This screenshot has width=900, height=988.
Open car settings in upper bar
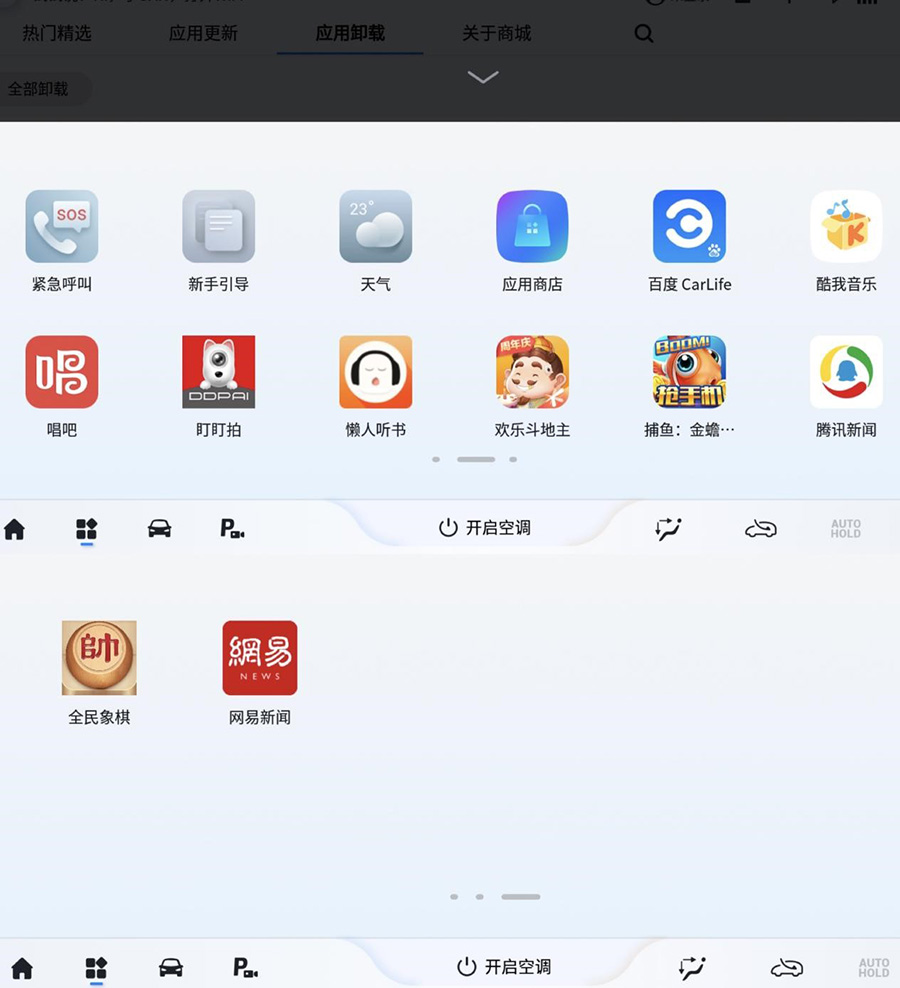[x=159, y=529]
